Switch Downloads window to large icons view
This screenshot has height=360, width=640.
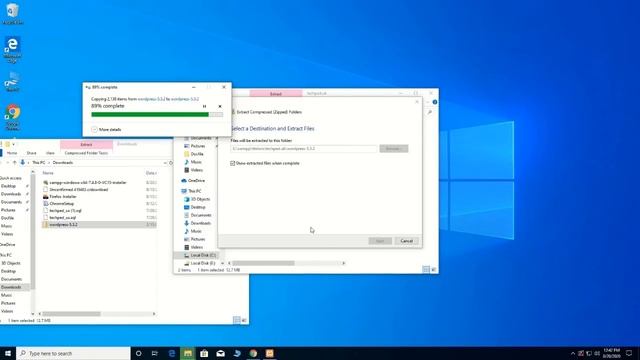[x=244, y=320]
